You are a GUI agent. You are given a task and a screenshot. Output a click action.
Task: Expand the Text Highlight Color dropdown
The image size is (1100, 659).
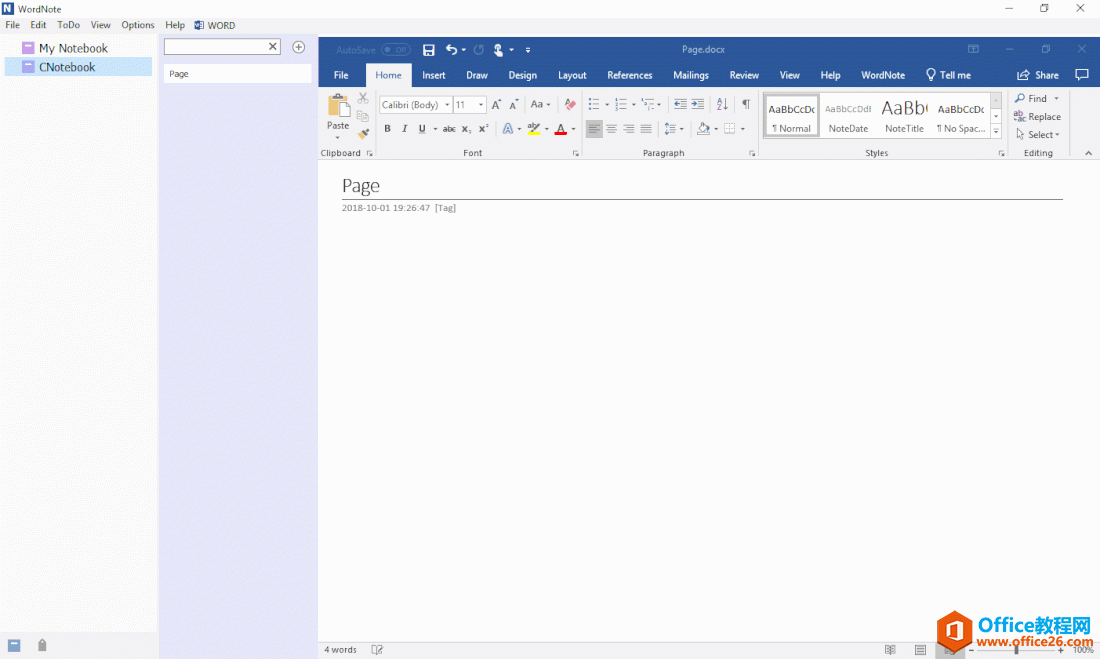coord(545,129)
